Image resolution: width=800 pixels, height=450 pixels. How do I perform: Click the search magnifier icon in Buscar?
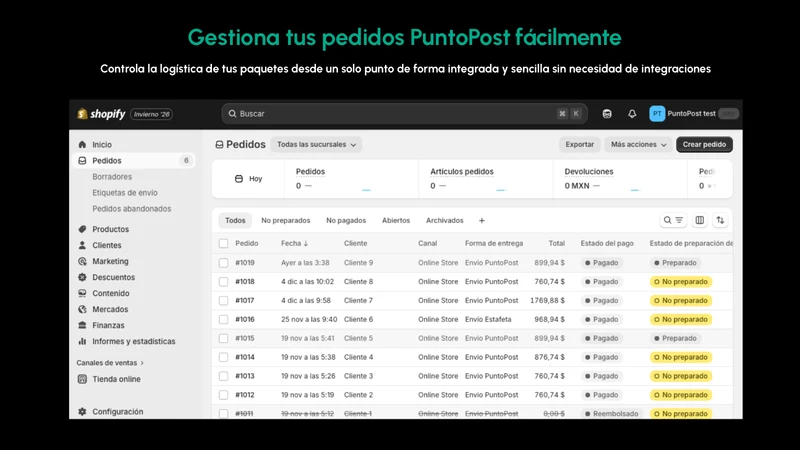[x=233, y=114]
